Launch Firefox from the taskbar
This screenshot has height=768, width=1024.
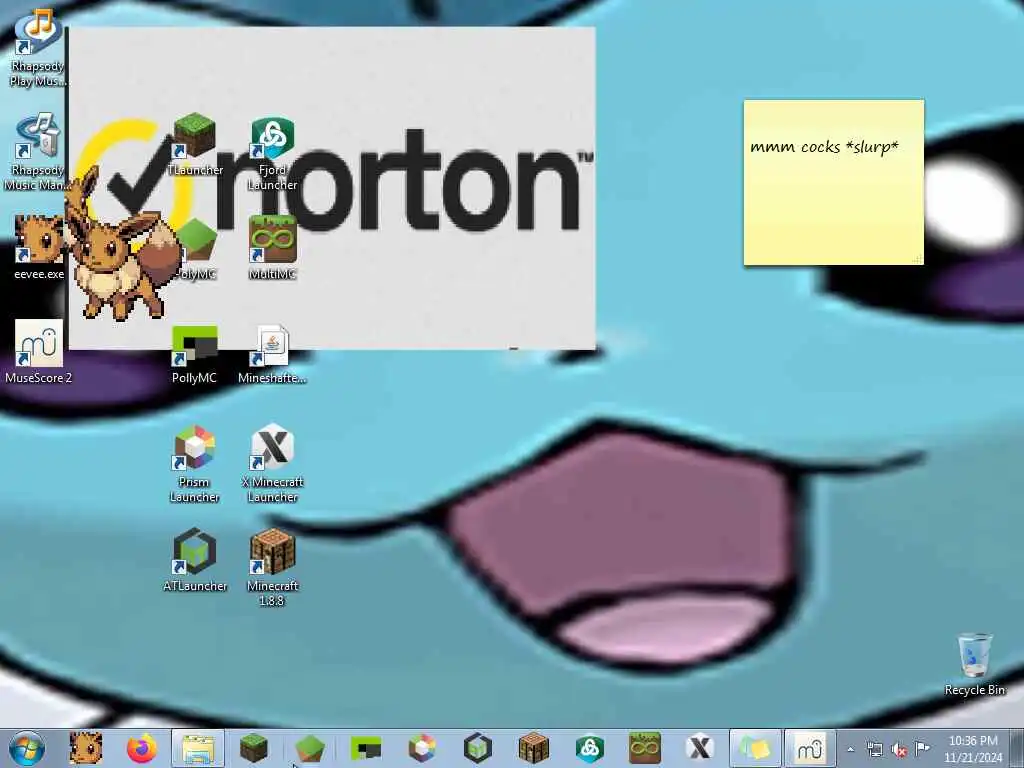(142, 748)
